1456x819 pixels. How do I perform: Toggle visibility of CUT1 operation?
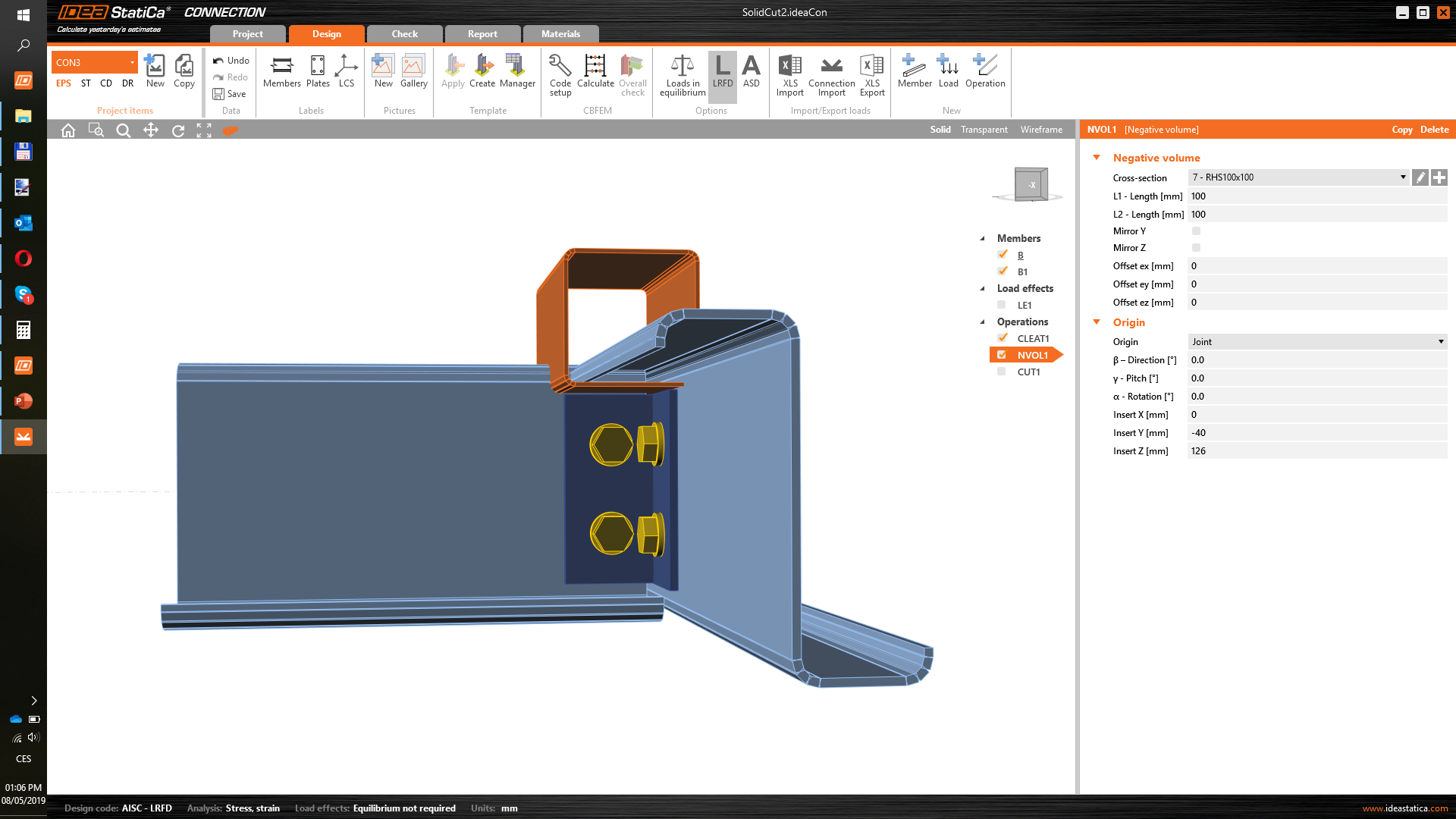(x=1001, y=371)
